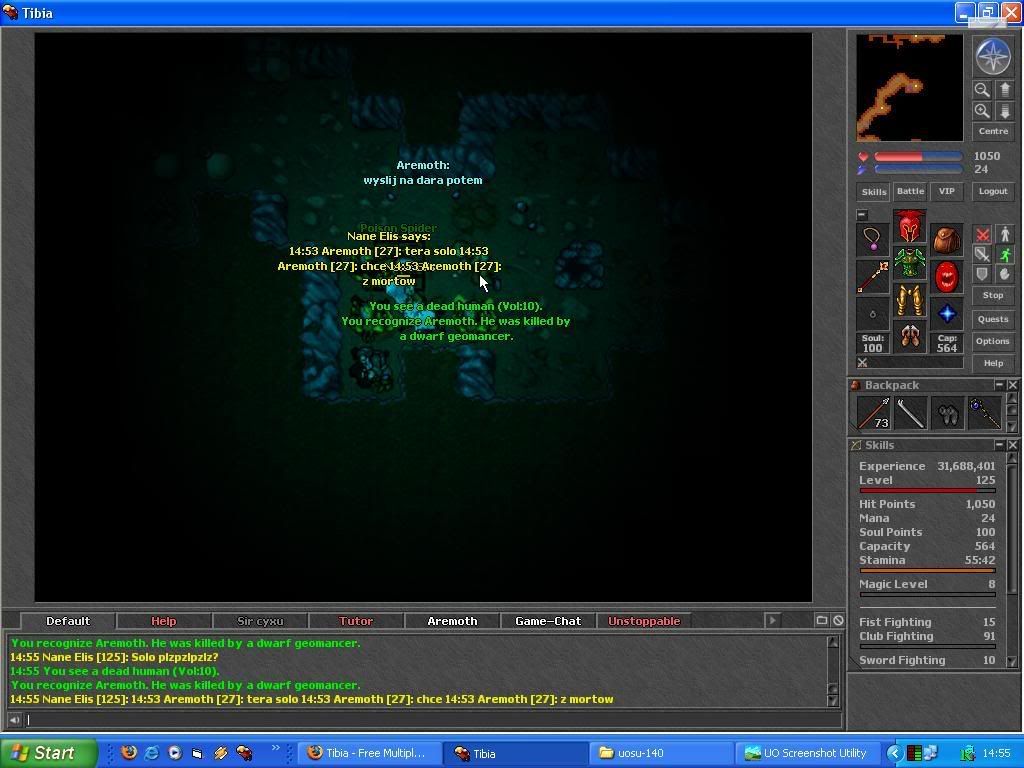Move the minimap up one floor

1004,90
